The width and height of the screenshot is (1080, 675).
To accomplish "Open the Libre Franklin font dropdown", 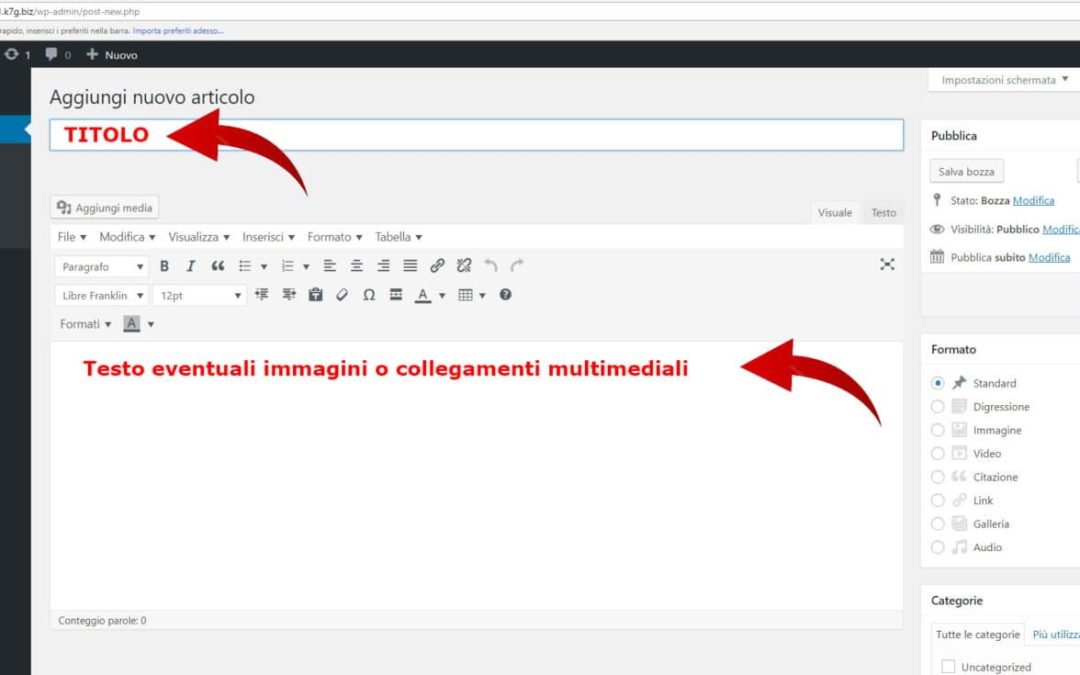I will point(100,296).
